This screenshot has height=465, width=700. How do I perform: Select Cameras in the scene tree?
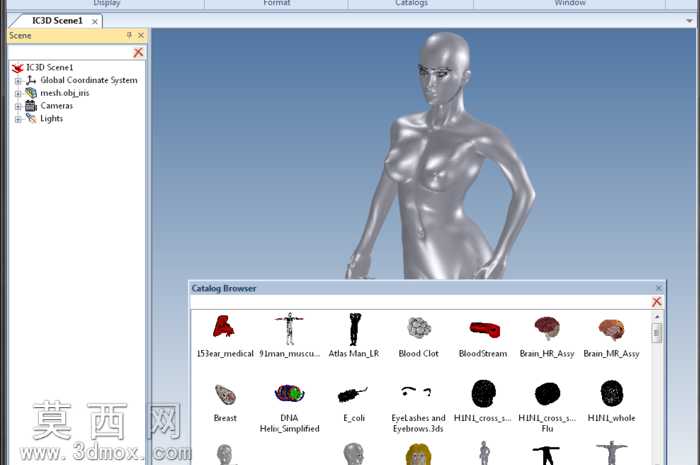[x=56, y=106]
